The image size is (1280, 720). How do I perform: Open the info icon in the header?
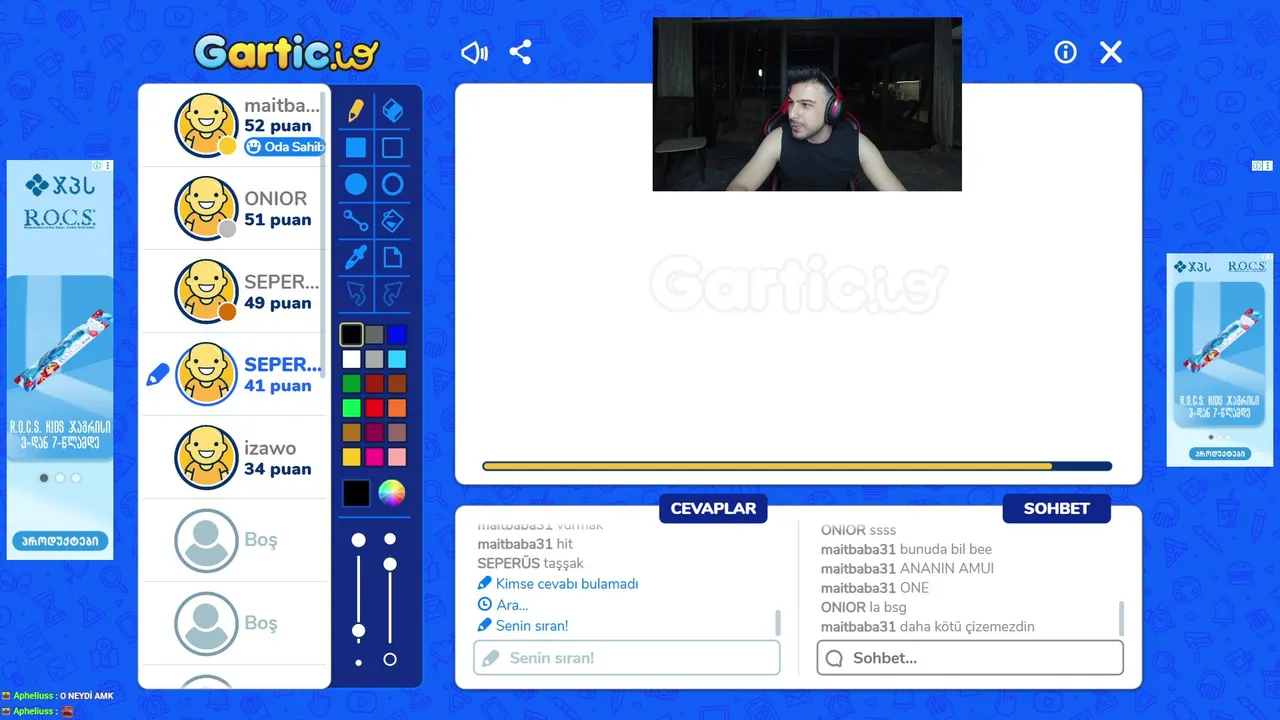pos(1066,52)
